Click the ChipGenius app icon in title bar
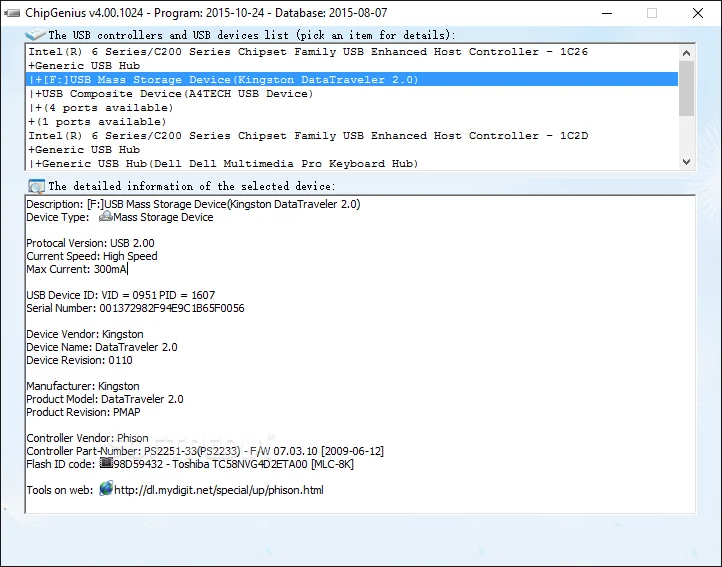The width and height of the screenshot is (722, 567). point(12,13)
